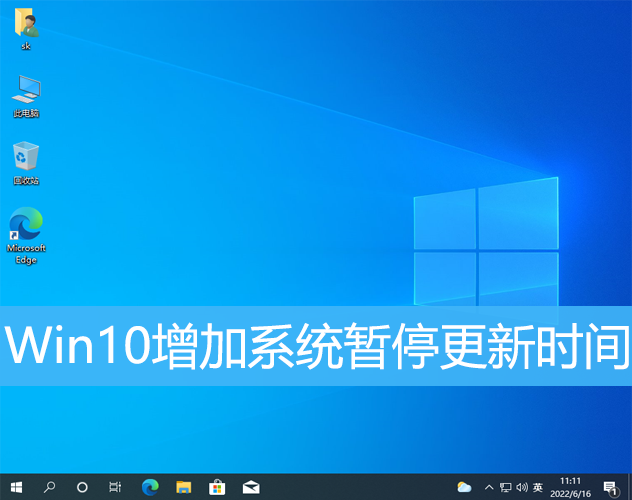Click the weather icon in the taskbar
632x500 pixels.
click(464, 487)
